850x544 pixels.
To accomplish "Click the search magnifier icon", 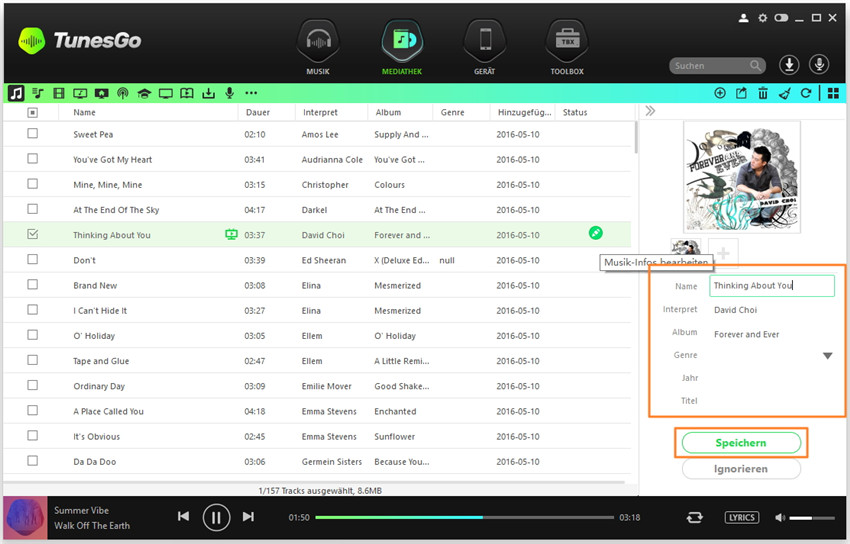I will (x=755, y=66).
